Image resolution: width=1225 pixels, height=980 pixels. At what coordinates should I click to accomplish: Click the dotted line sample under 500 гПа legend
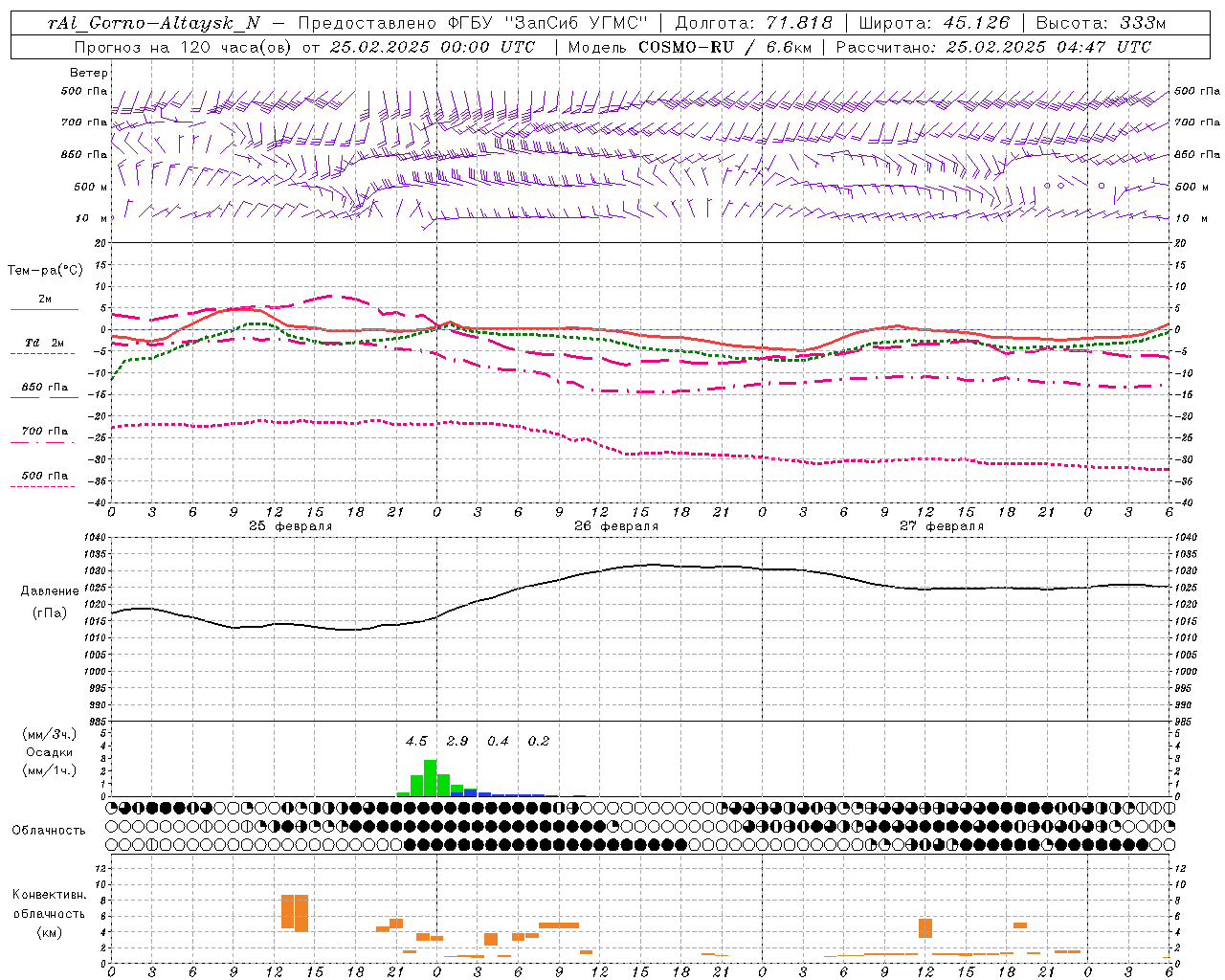pyautogui.click(x=42, y=486)
